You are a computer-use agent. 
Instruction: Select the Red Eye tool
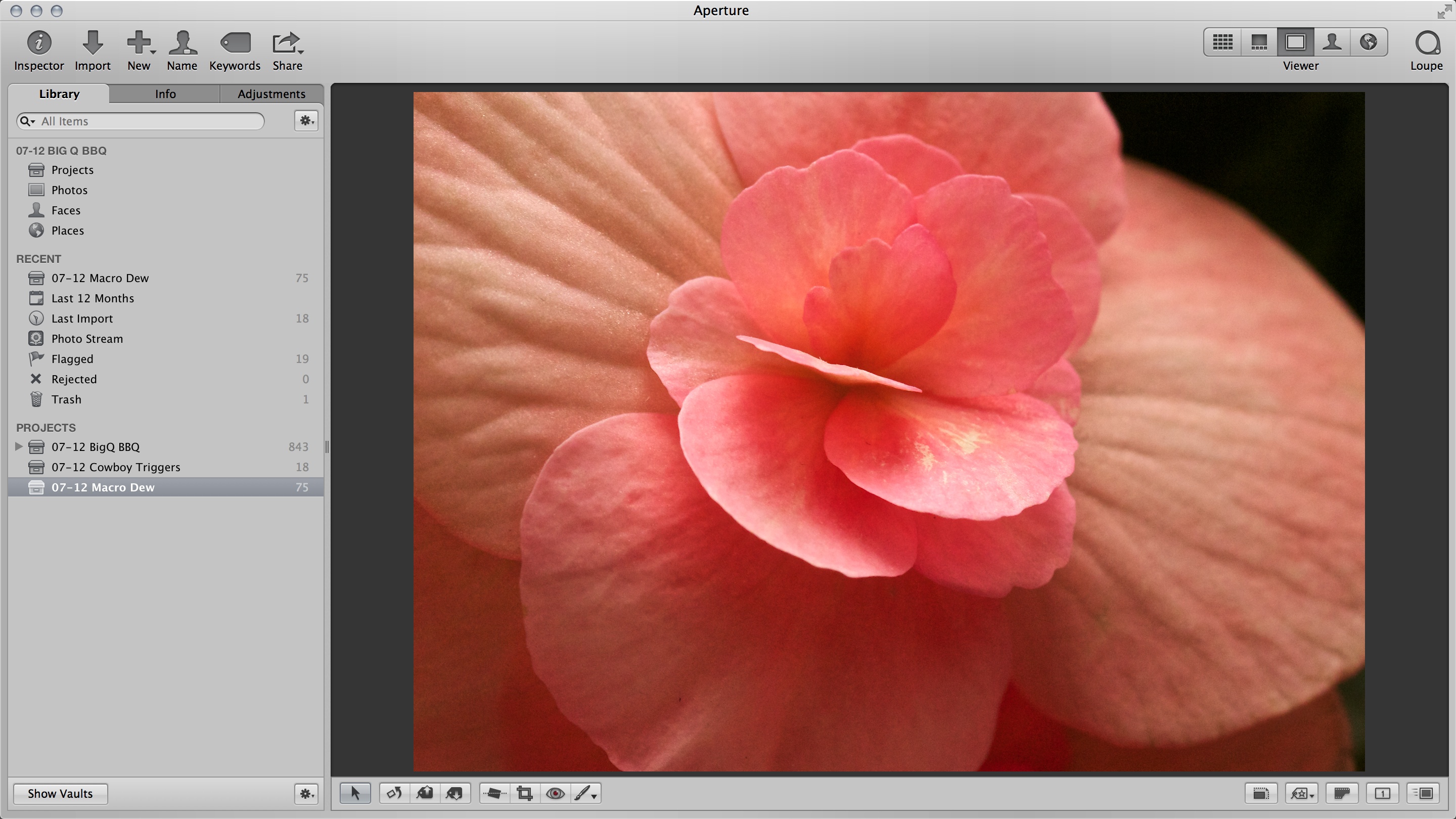[555, 793]
